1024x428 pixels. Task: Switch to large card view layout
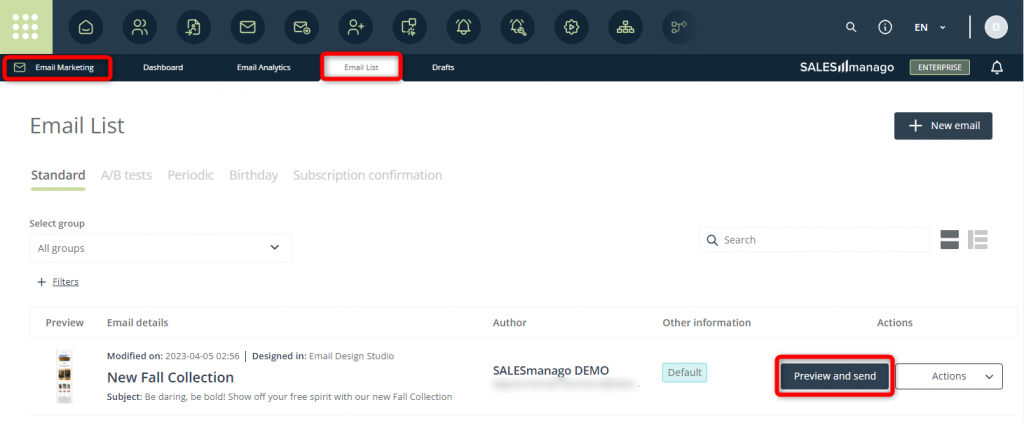950,240
